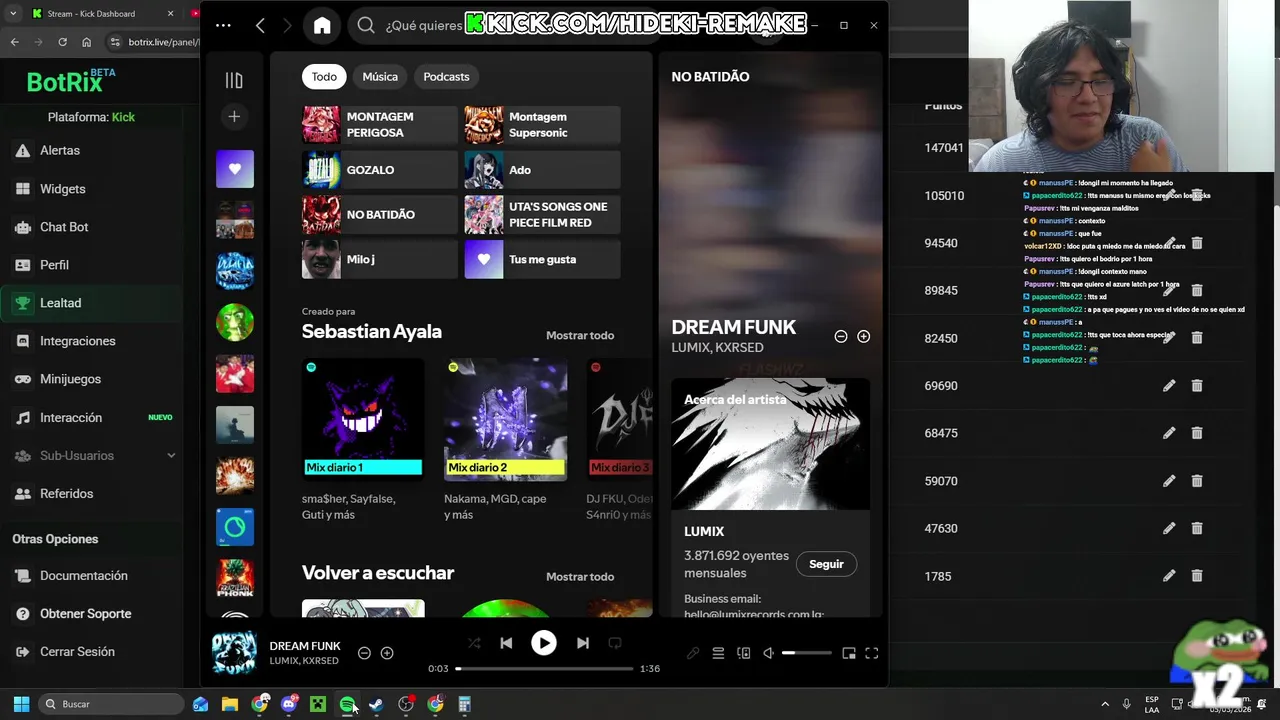Open Tus me gusta tile

[542, 259]
